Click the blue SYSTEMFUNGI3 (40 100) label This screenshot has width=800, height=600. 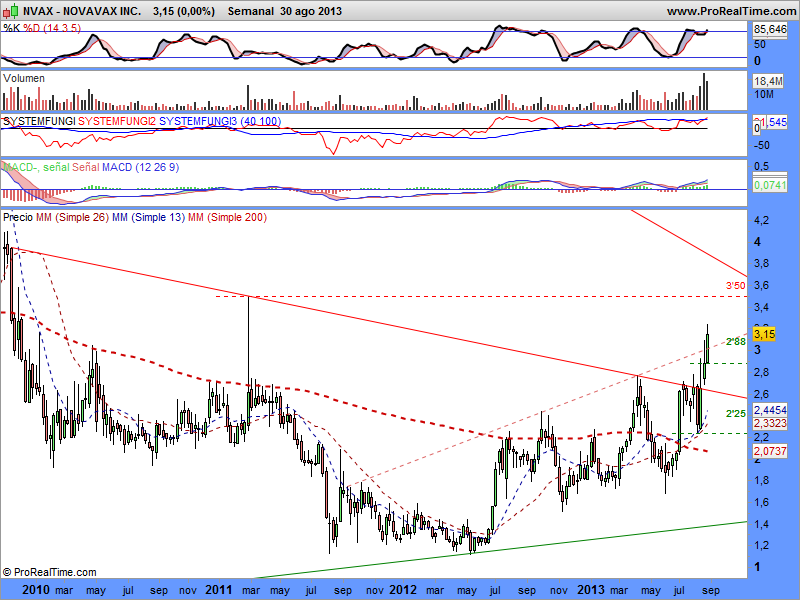(x=220, y=121)
